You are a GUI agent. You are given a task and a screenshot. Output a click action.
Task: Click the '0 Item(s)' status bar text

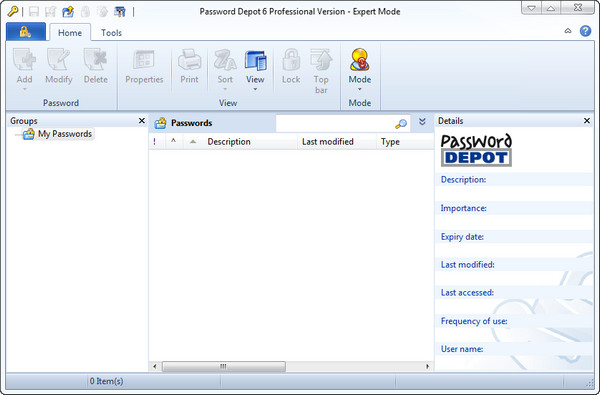click(106, 381)
